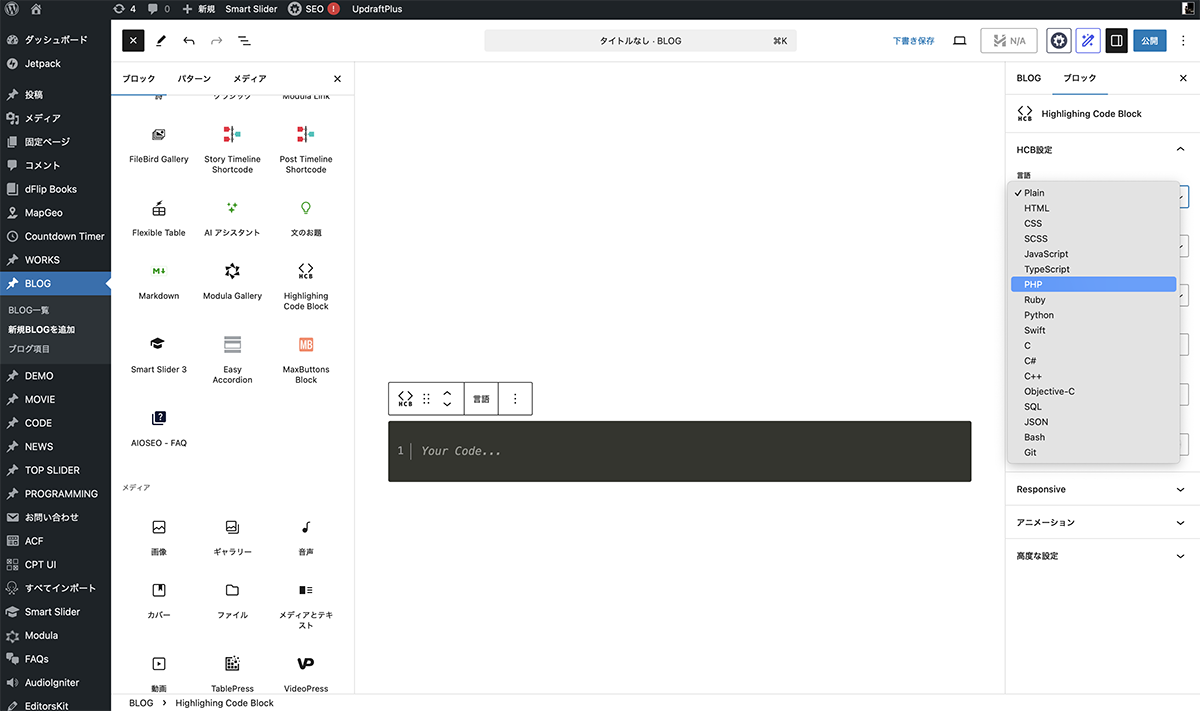Toggle the settings sidebar panel button

[1116, 41]
